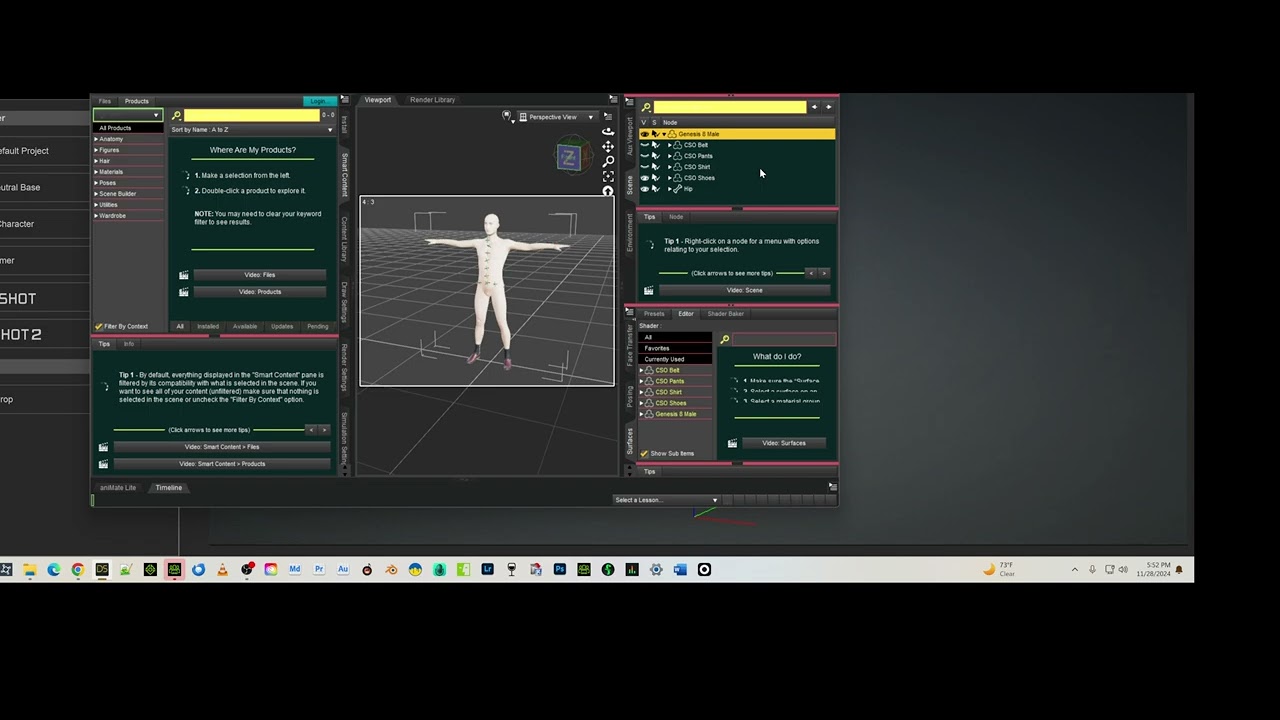Expand the Anatomy product category
The image size is (1280, 720).
click(x=96, y=139)
